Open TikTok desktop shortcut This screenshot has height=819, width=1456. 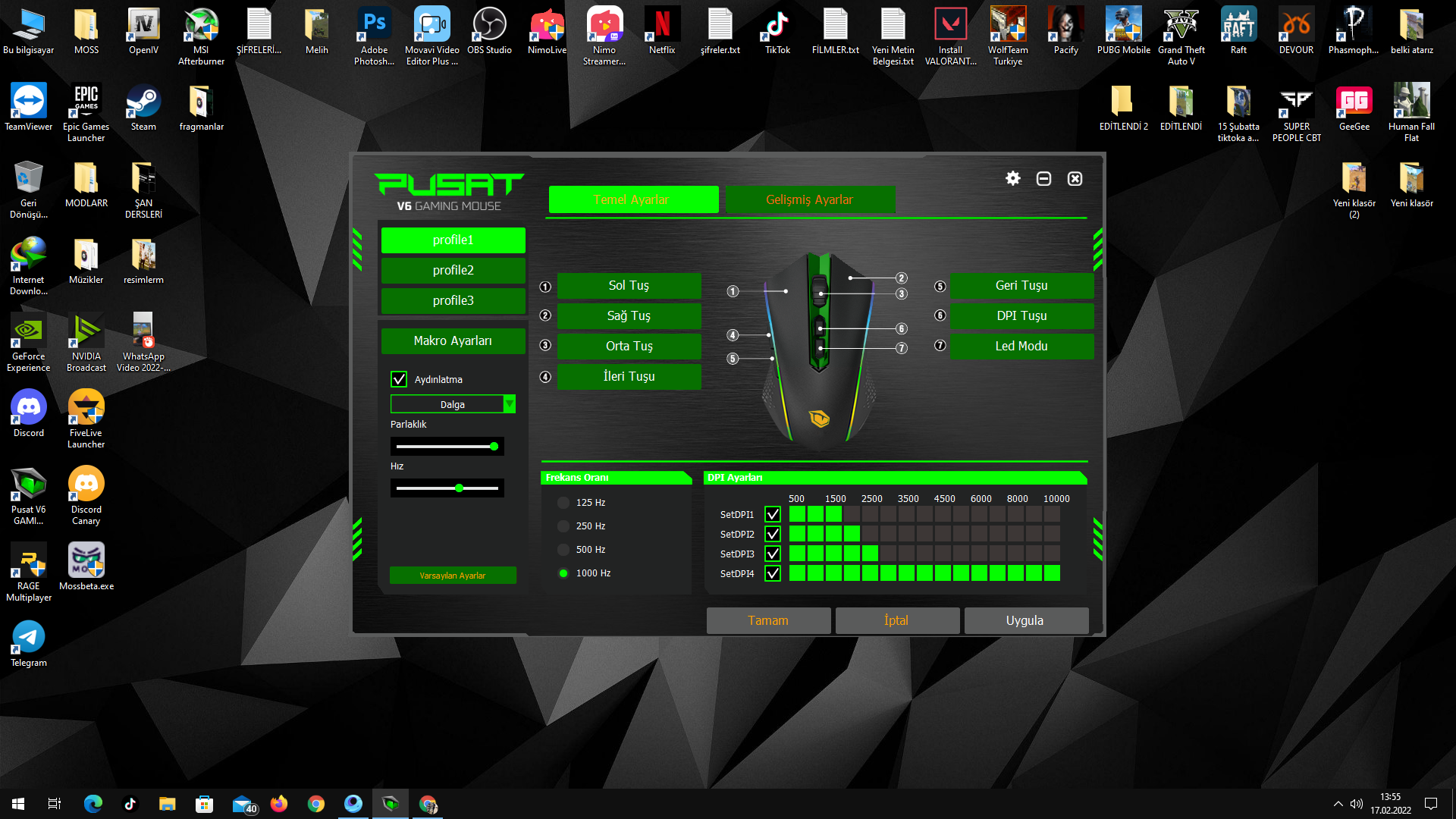(777, 31)
